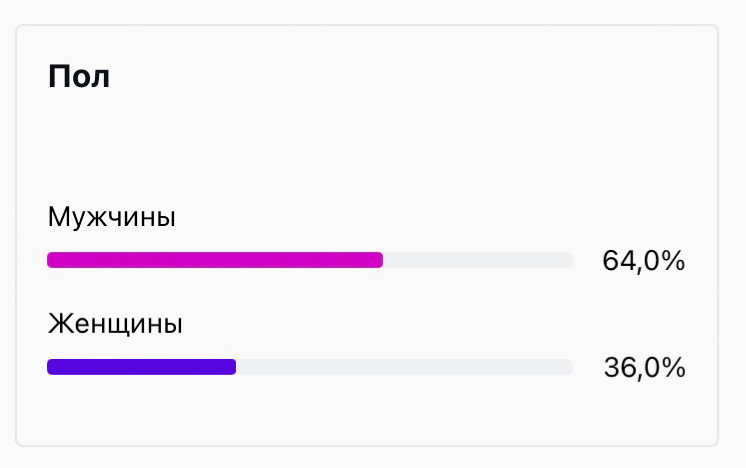Click the 36,0% percentage value
Screen dimensions: 746x468
(644, 368)
